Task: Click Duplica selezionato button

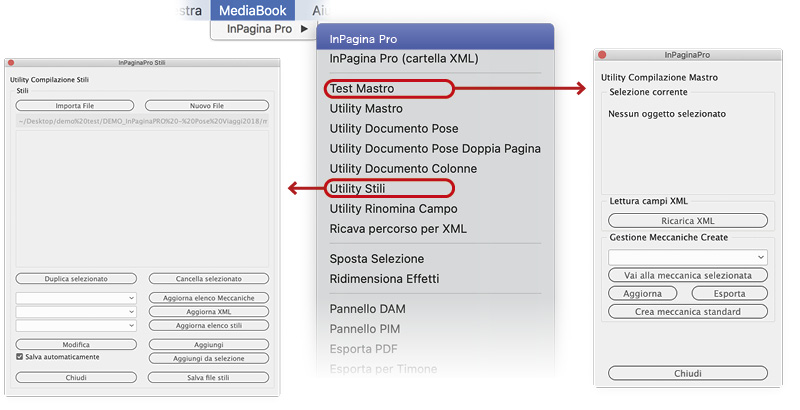Action: pyautogui.click(x=77, y=278)
